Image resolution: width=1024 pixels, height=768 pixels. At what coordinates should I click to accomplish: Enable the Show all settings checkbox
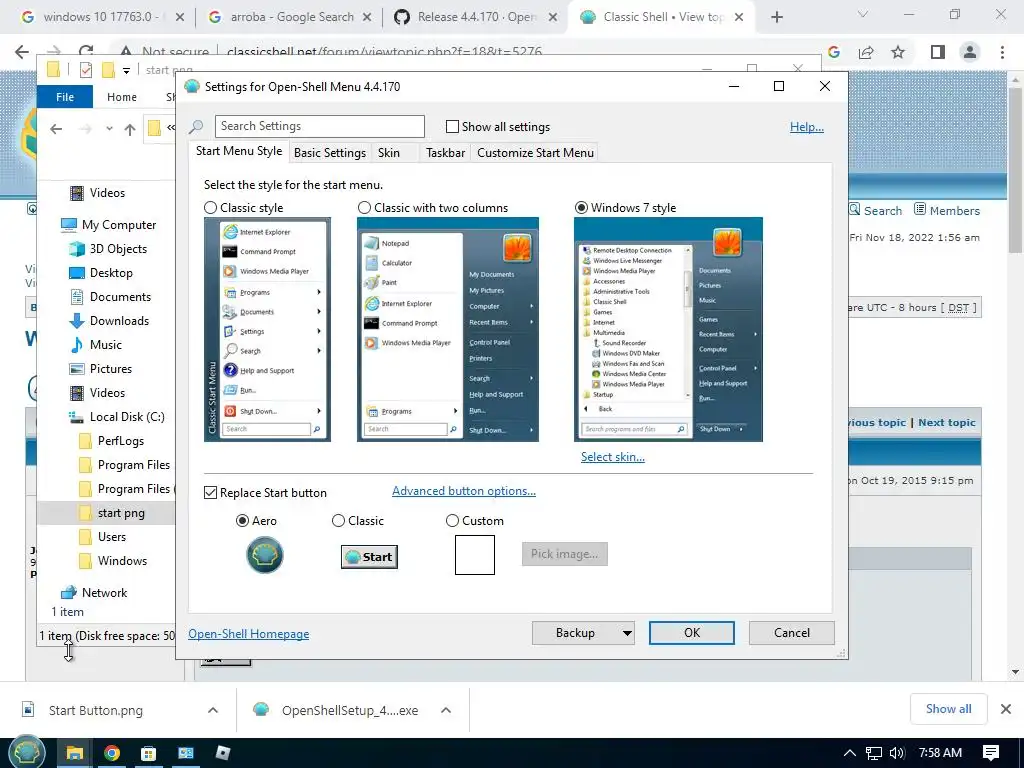point(452,127)
